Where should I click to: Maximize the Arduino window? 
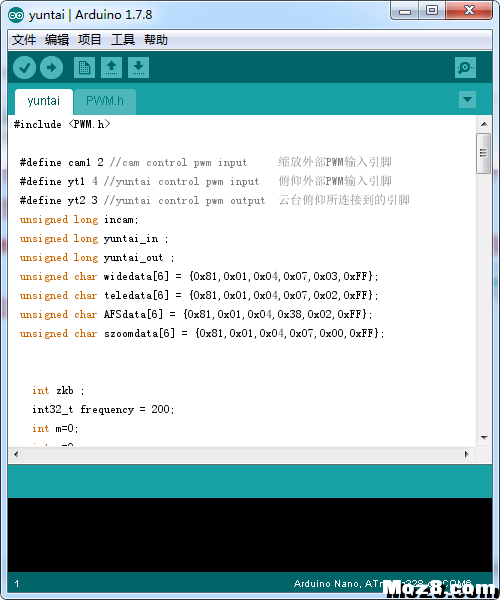[432, 11]
